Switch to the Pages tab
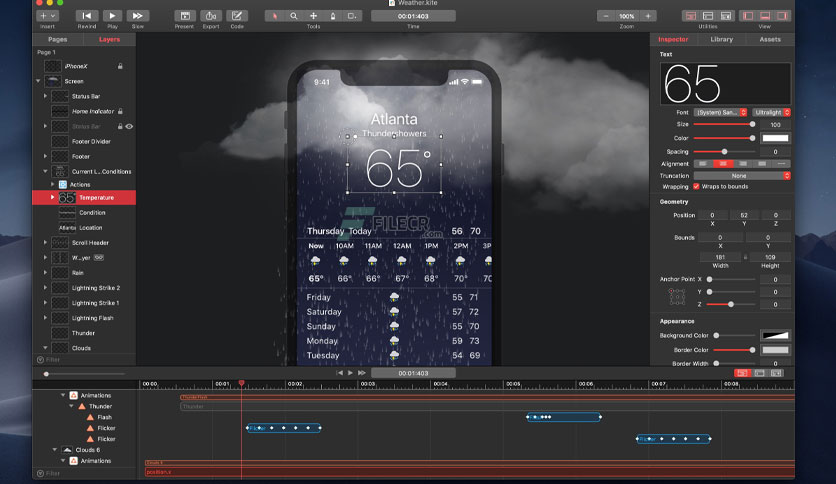 coord(58,39)
